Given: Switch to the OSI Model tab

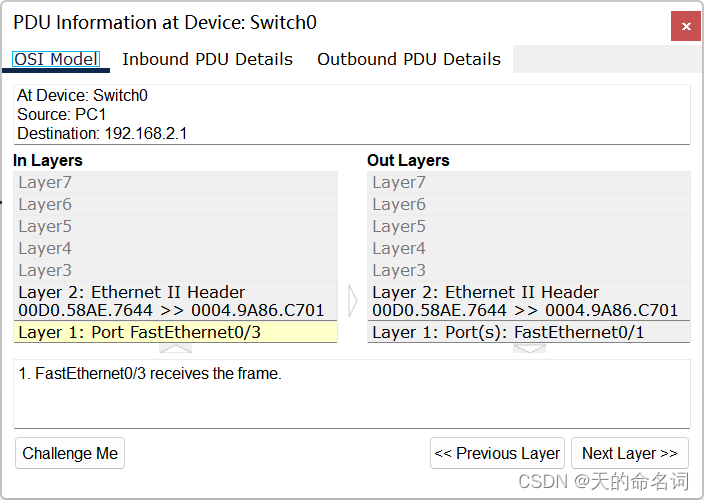Looking at the screenshot, I should [x=56, y=59].
